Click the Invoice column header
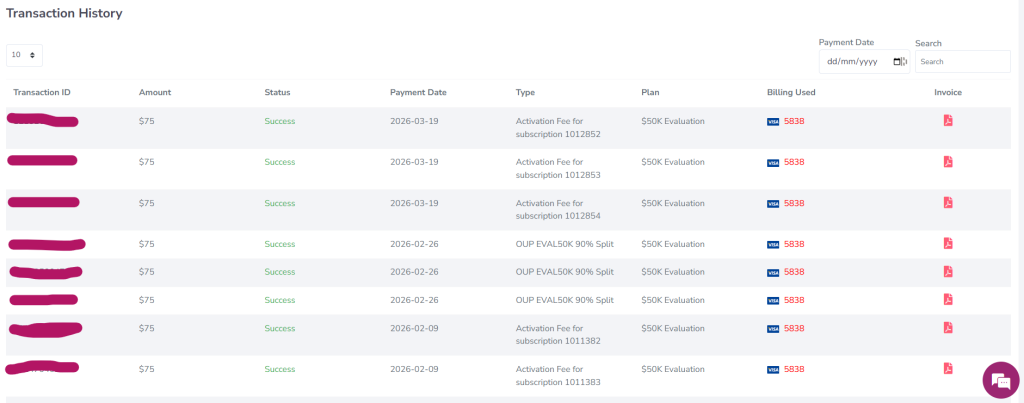 point(948,92)
